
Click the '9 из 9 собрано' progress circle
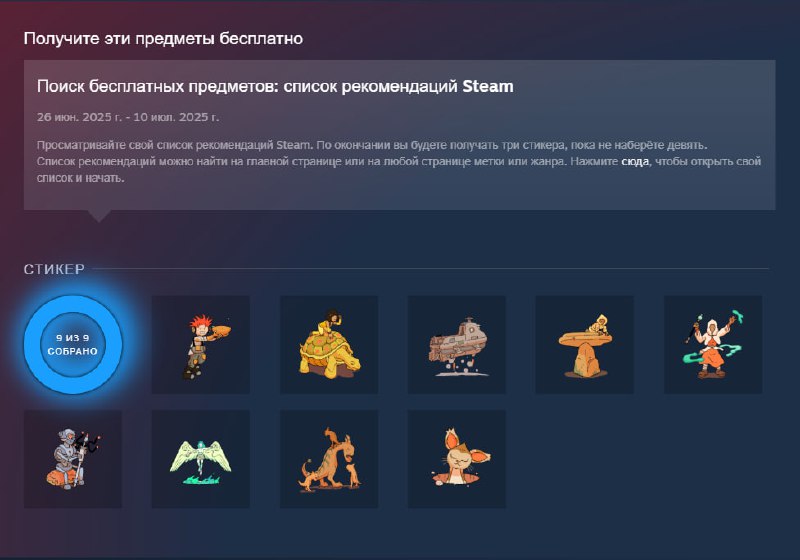(73, 344)
